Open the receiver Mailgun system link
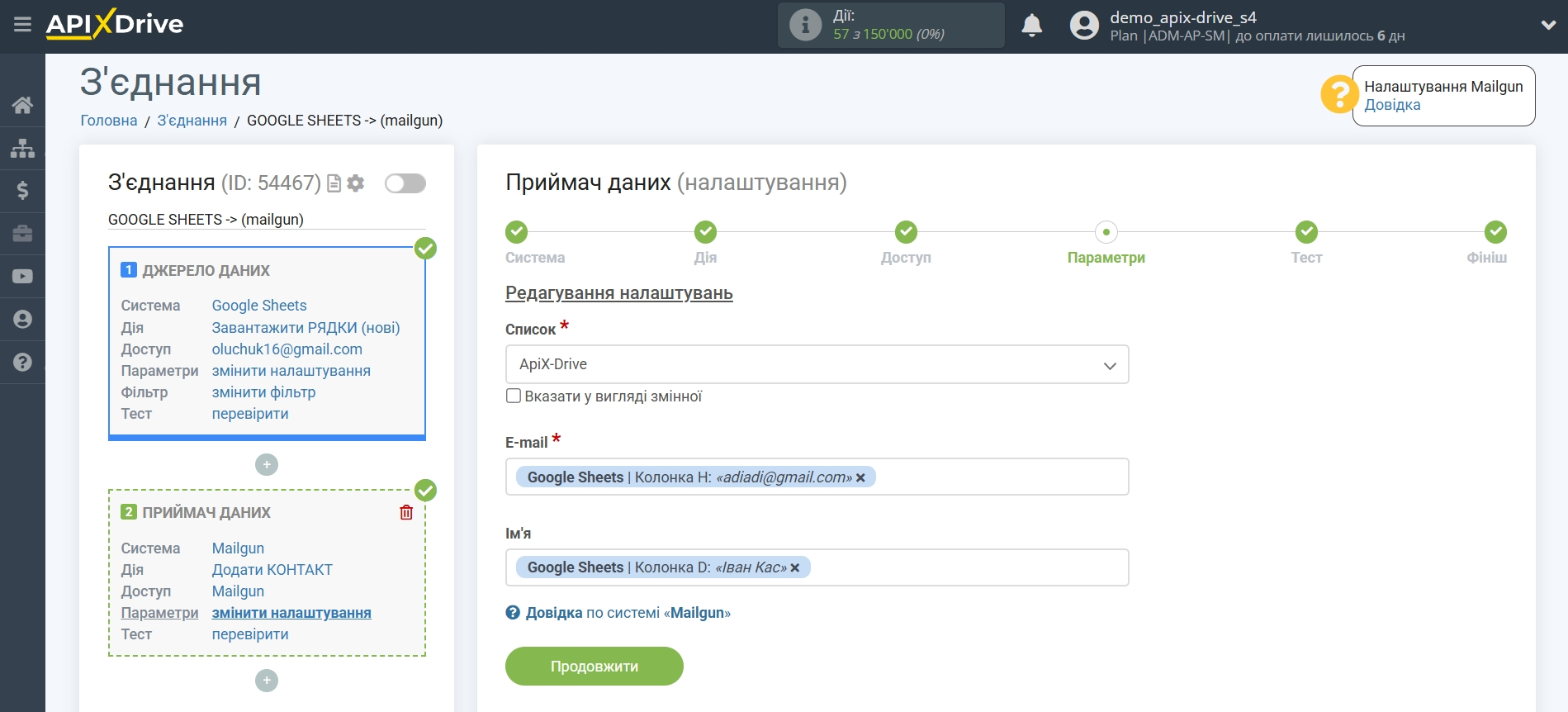The height and width of the screenshot is (712, 1568). [238, 548]
